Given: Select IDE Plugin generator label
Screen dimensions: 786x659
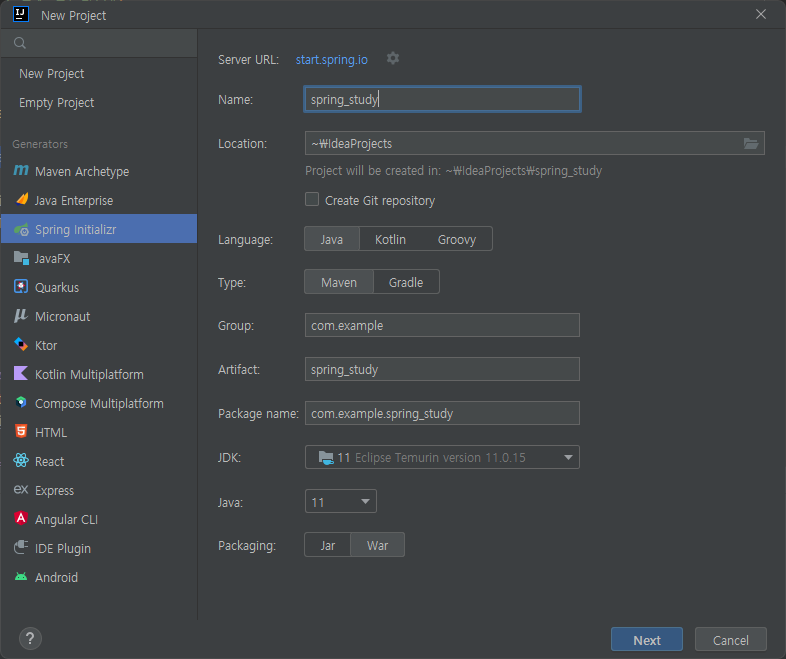Looking at the screenshot, I should click(x=63, y=548).
